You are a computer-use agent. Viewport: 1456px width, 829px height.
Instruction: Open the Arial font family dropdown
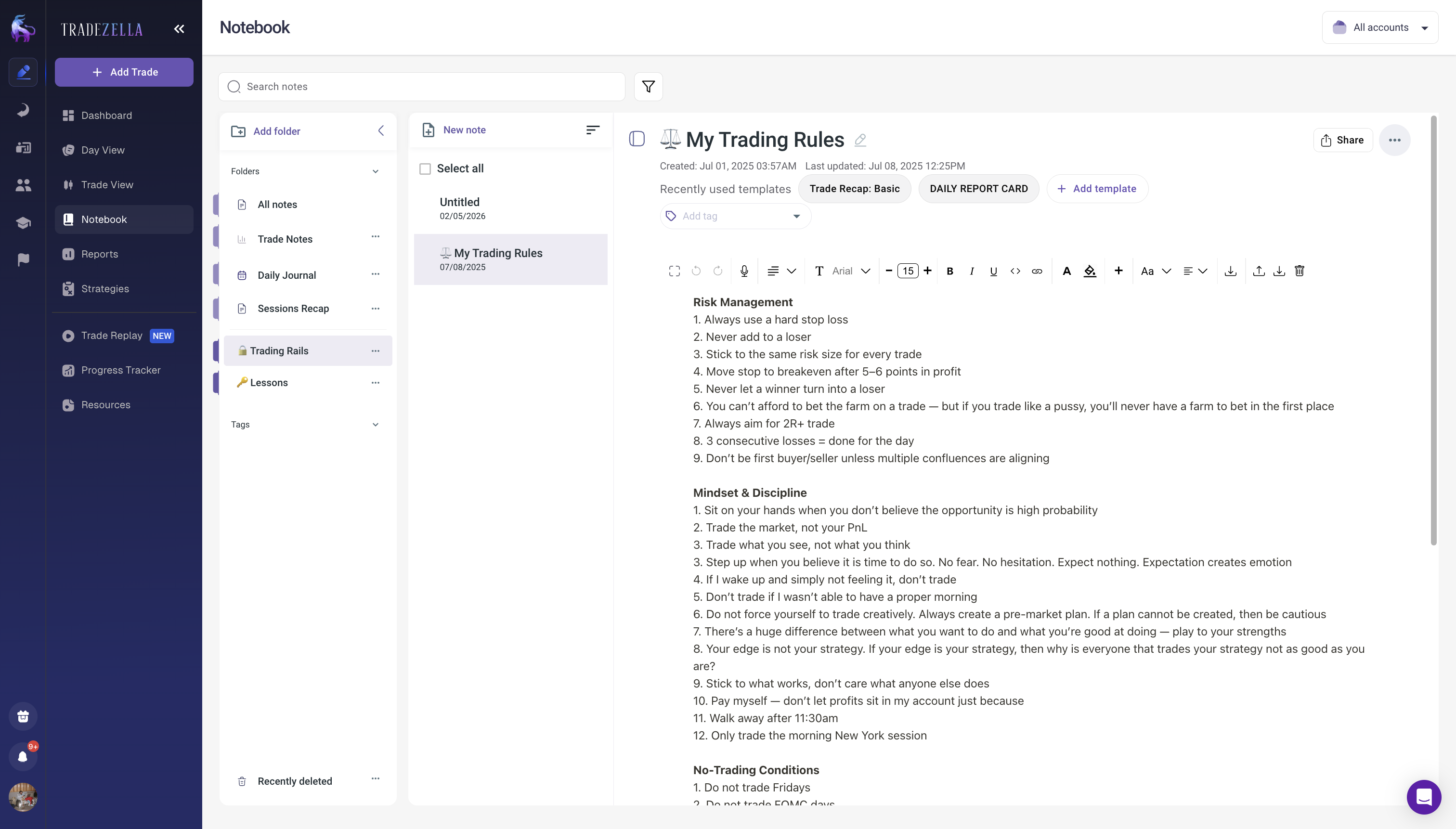(x=848, y=271)
